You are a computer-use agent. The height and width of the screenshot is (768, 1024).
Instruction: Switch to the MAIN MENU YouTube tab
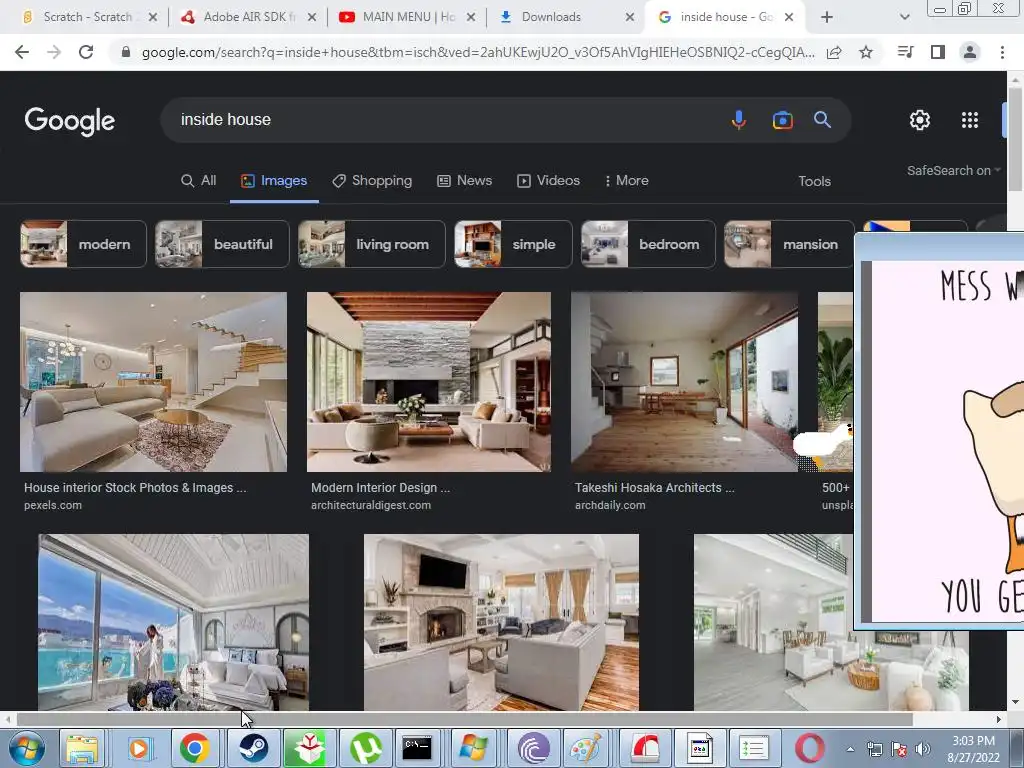(x=406, y=17)
